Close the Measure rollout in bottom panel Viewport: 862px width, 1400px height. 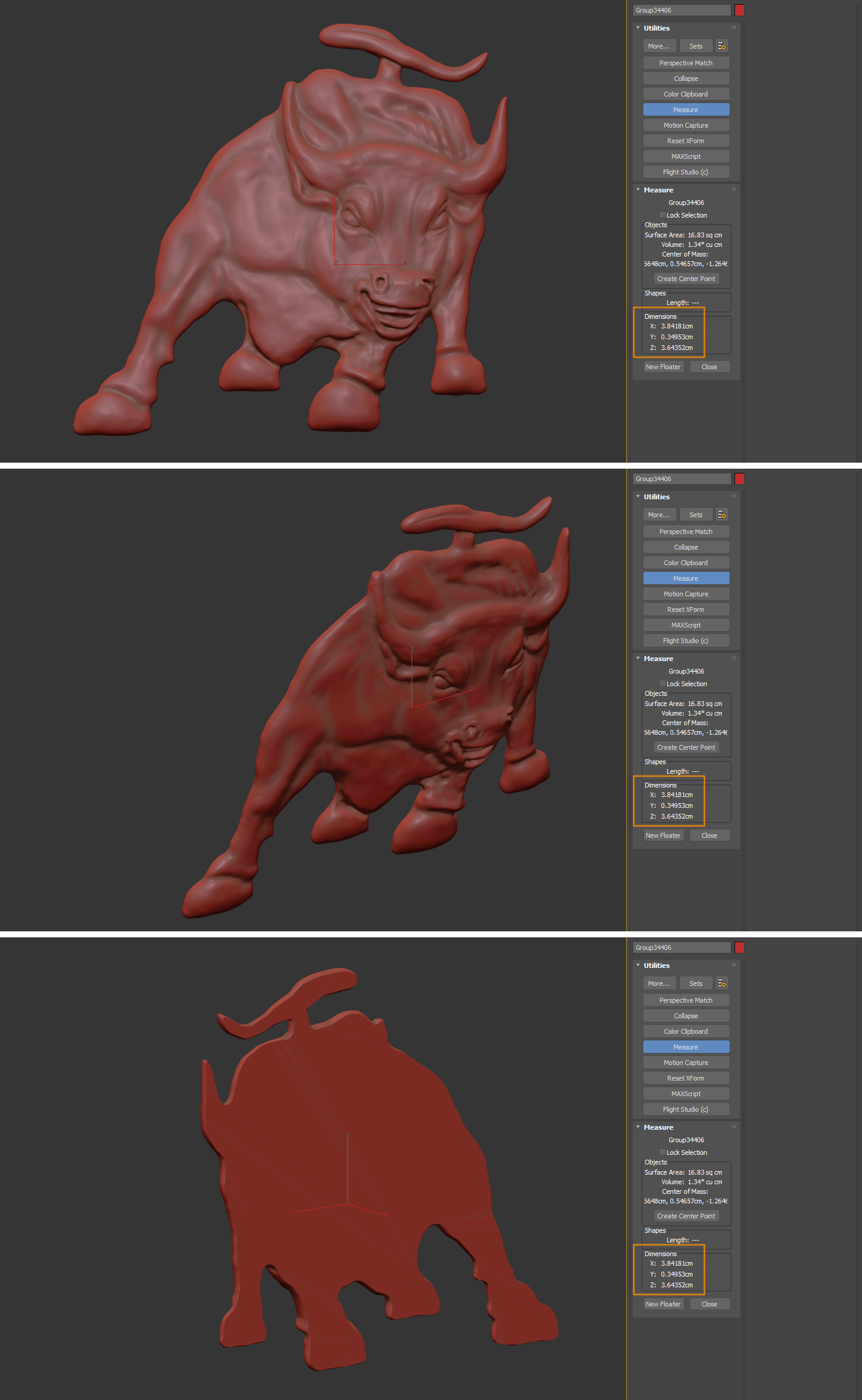pos(710,1304)
